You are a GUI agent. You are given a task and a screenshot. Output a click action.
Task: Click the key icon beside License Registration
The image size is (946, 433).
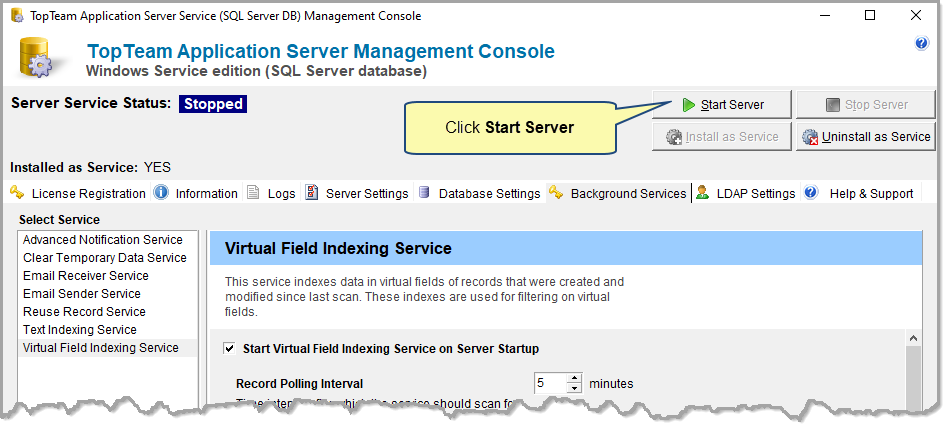coord(17,193)
